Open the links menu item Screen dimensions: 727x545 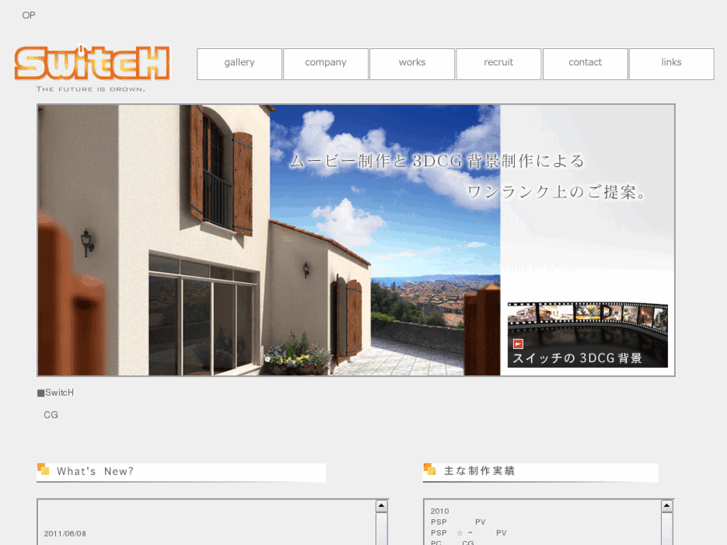(671, 64)
